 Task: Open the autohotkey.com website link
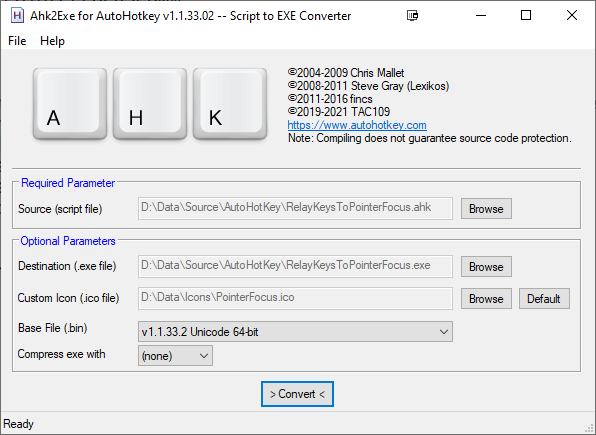pyautogui.click(x=357, y=125)
